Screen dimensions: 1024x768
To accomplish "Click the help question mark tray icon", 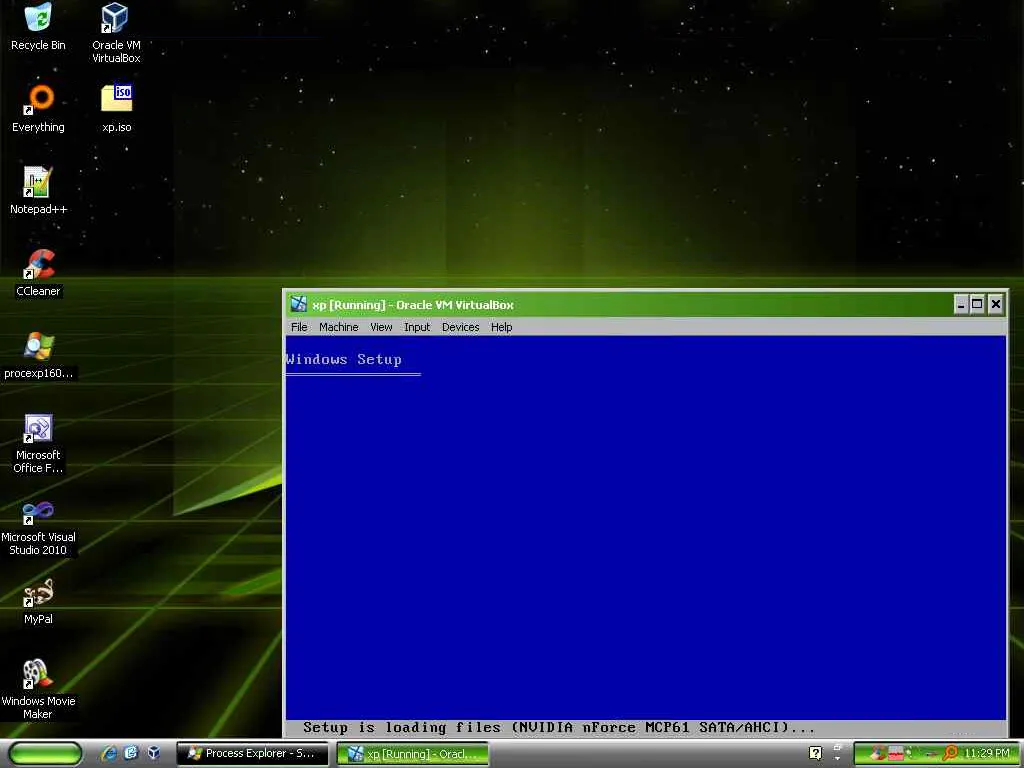I will point(815,753).
